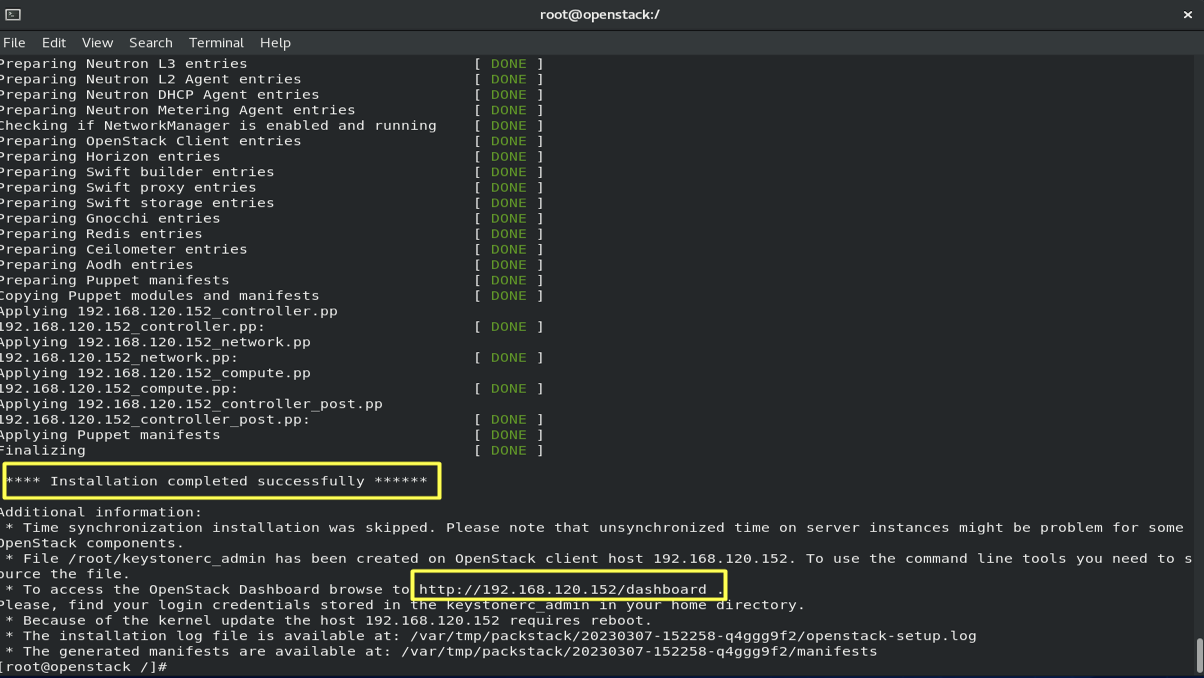1204x678 pixels.
Task: Click the generated manifests path line
Action: [441, 651]
